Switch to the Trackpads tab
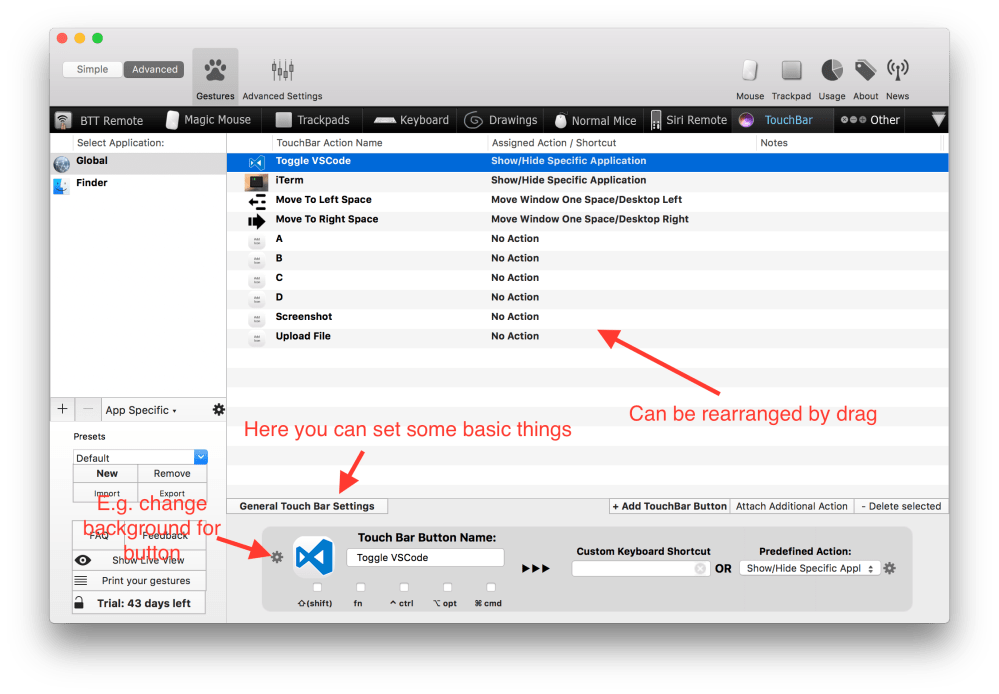Image resolution: width=999 pixels, height=694 pixels. tap(312, 120)
